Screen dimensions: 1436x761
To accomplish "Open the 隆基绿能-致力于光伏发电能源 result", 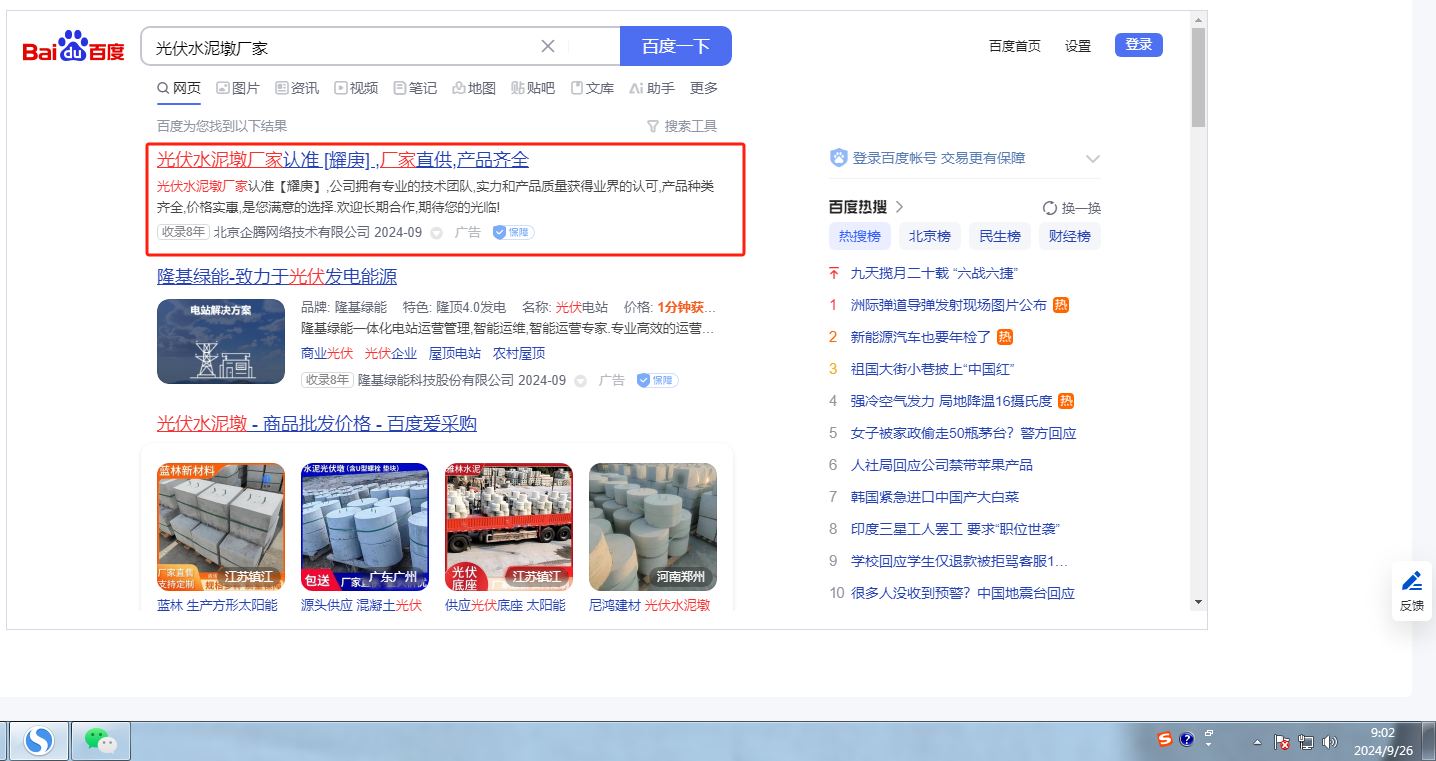I will (x=277, y=276).
